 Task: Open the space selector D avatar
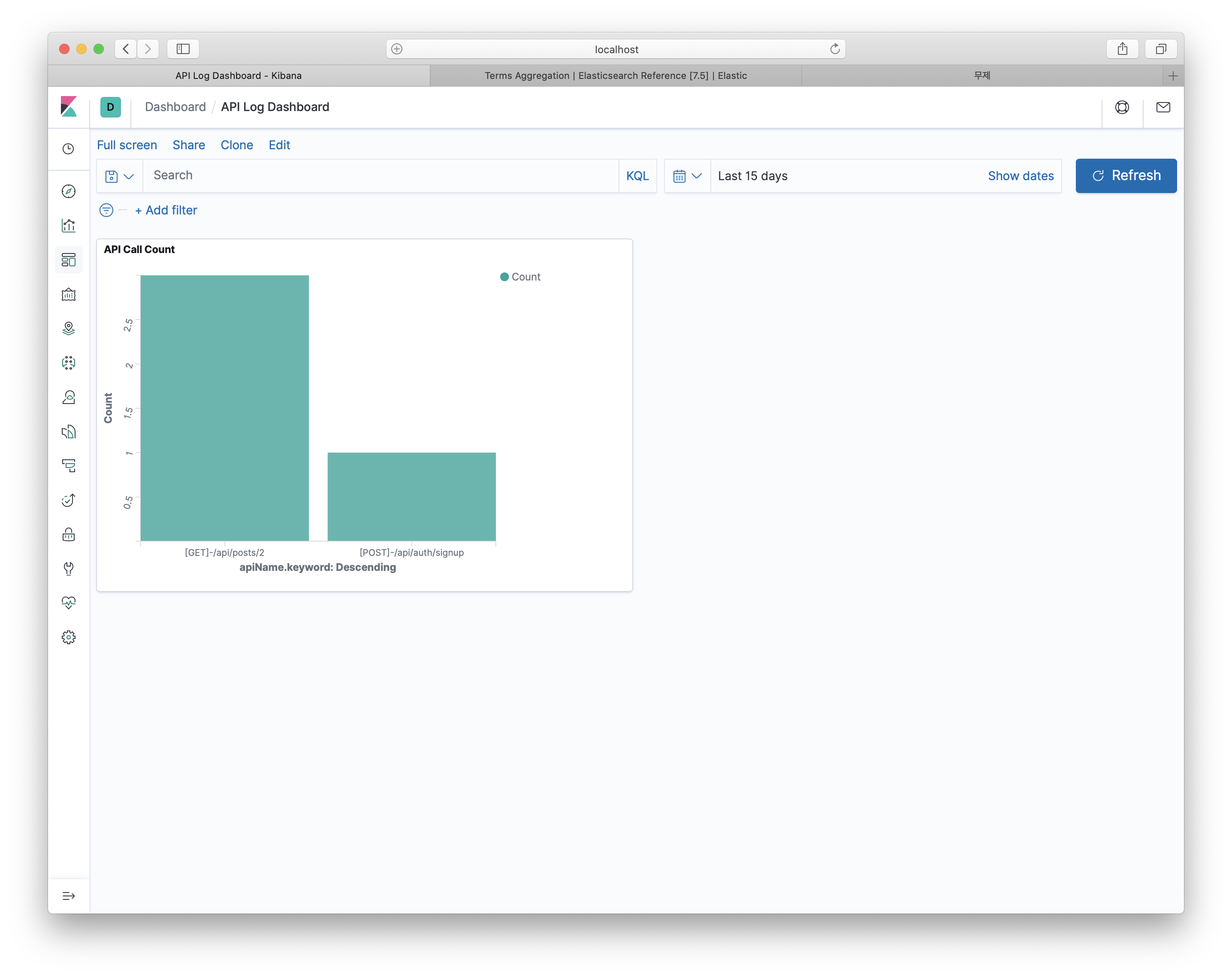click(110, 107)
